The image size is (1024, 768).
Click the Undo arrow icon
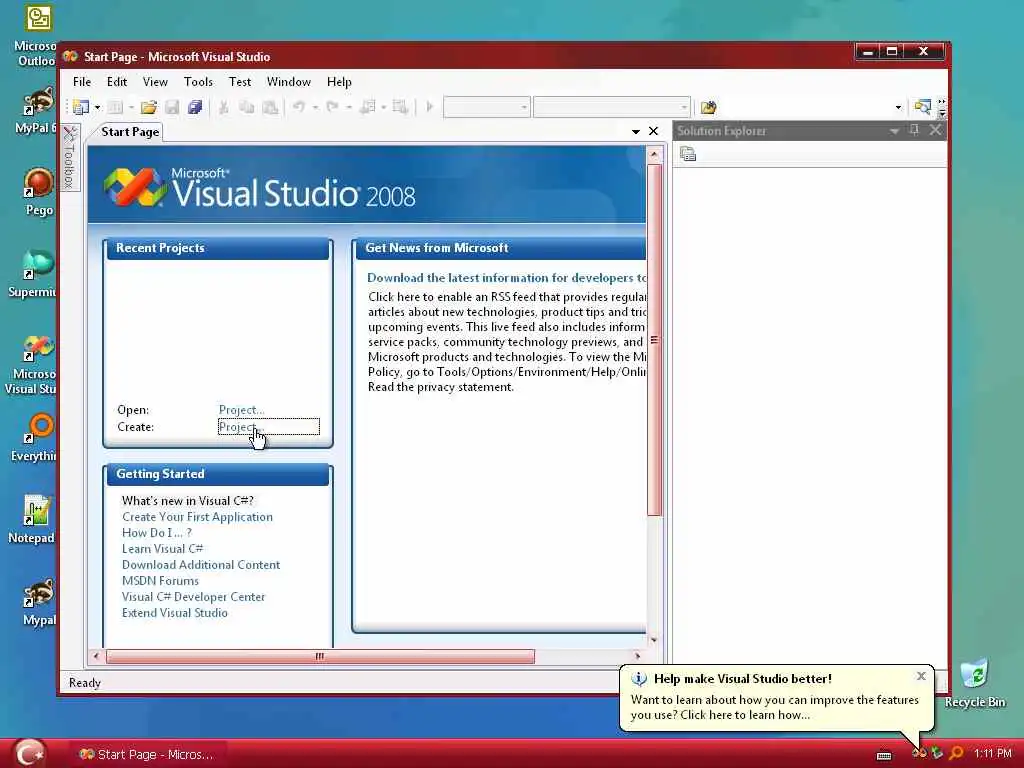[299, 107]
